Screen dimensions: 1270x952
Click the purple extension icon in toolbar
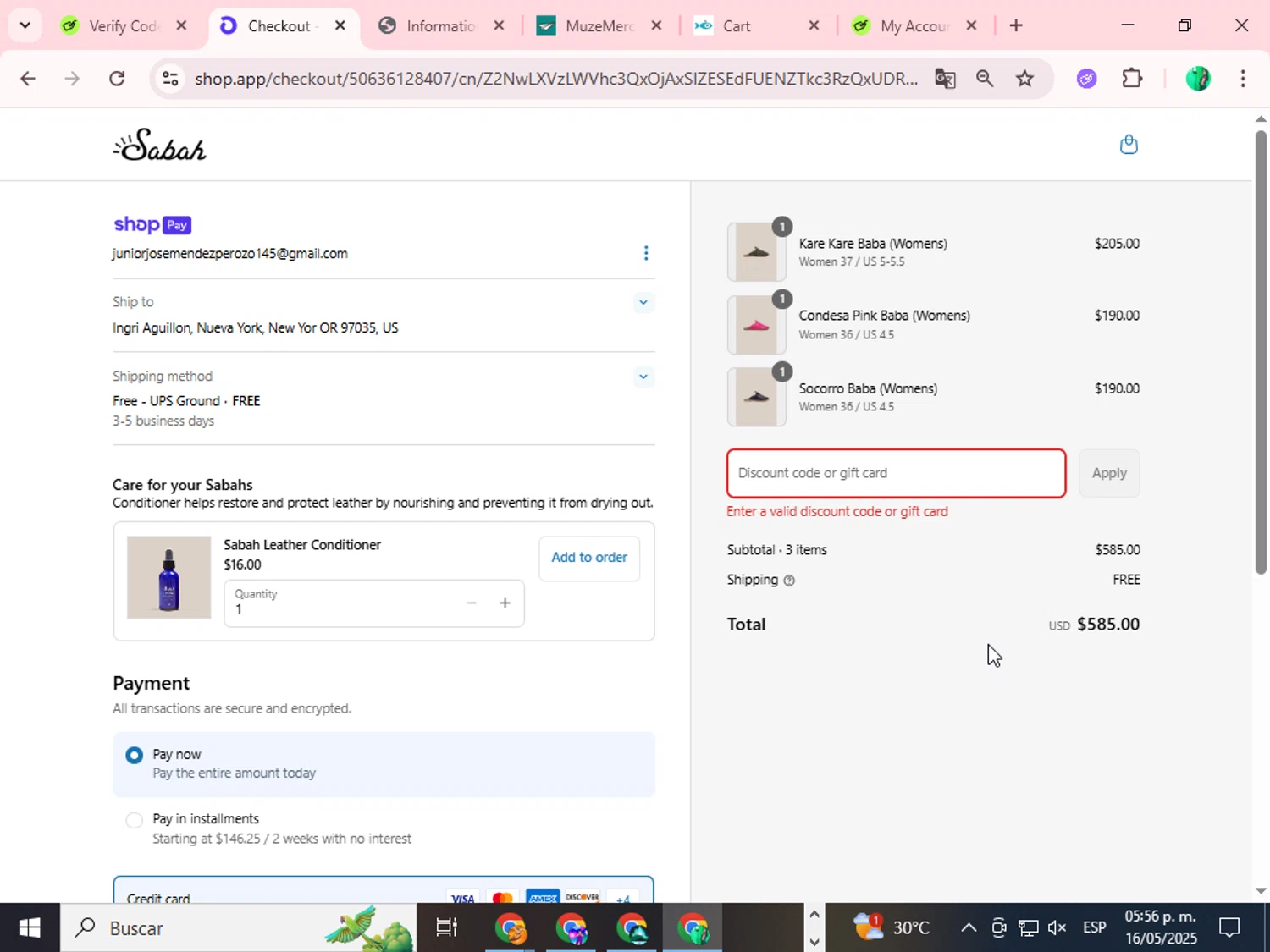[x=1087, y=79]
